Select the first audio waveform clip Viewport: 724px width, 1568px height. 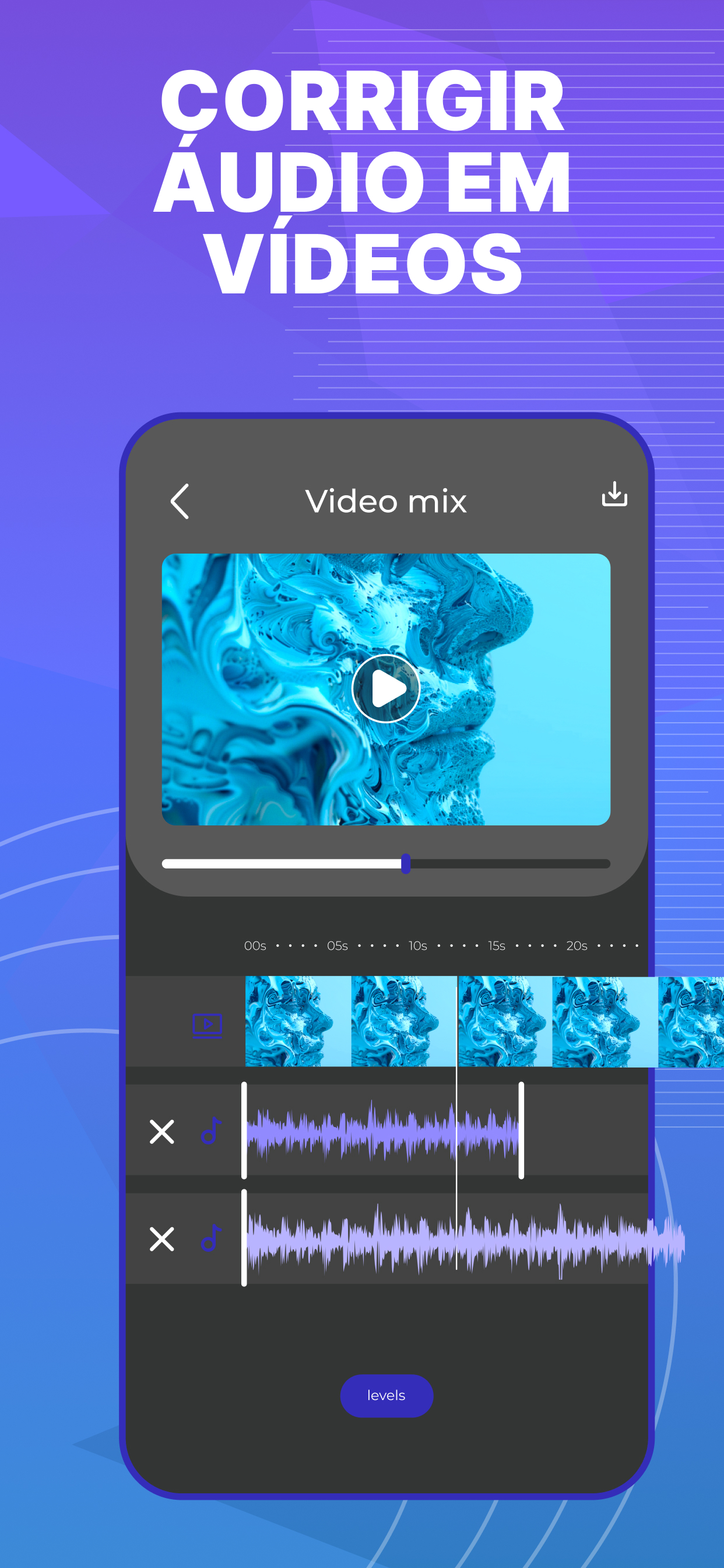click(x=382, y=1132)
